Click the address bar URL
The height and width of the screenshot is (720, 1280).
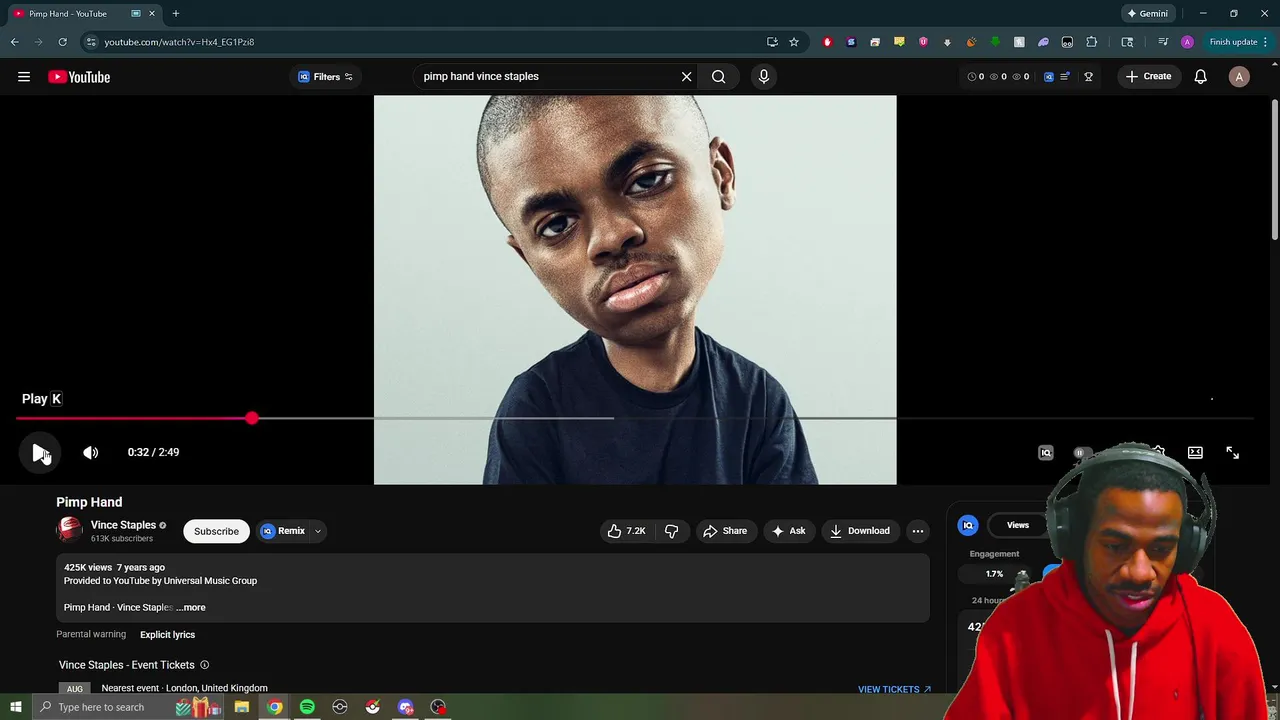[x=179, y=42]
